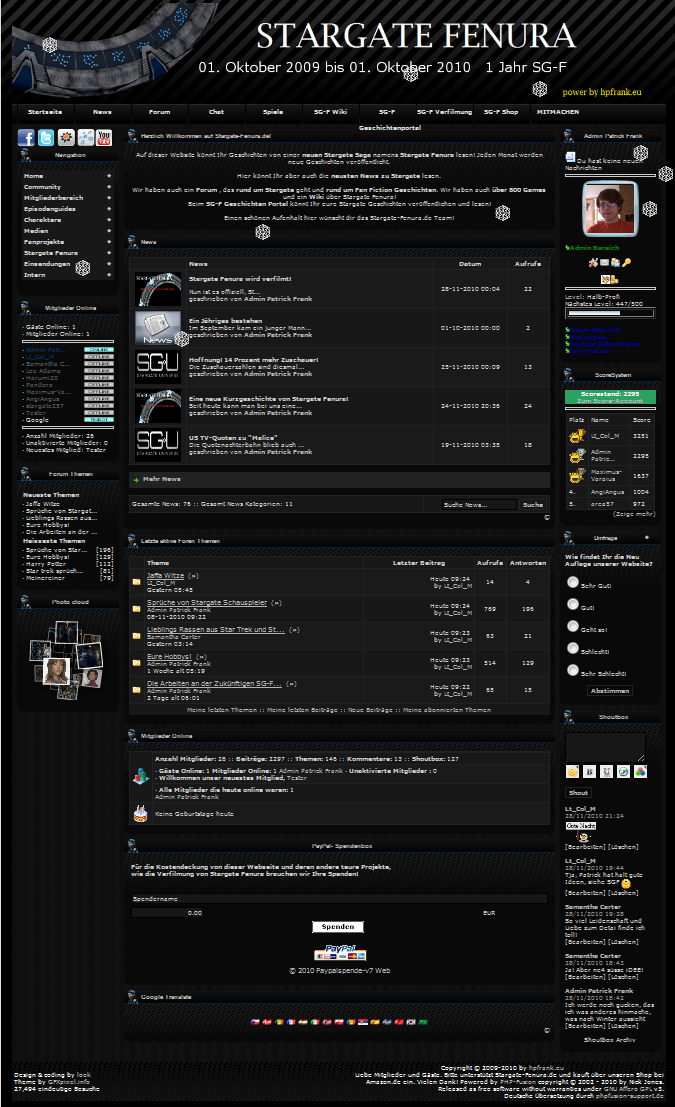Insert a smiley via Shoutbox smiley icon
Viewport: 675px width, 1107px height.
click(573, 771)
